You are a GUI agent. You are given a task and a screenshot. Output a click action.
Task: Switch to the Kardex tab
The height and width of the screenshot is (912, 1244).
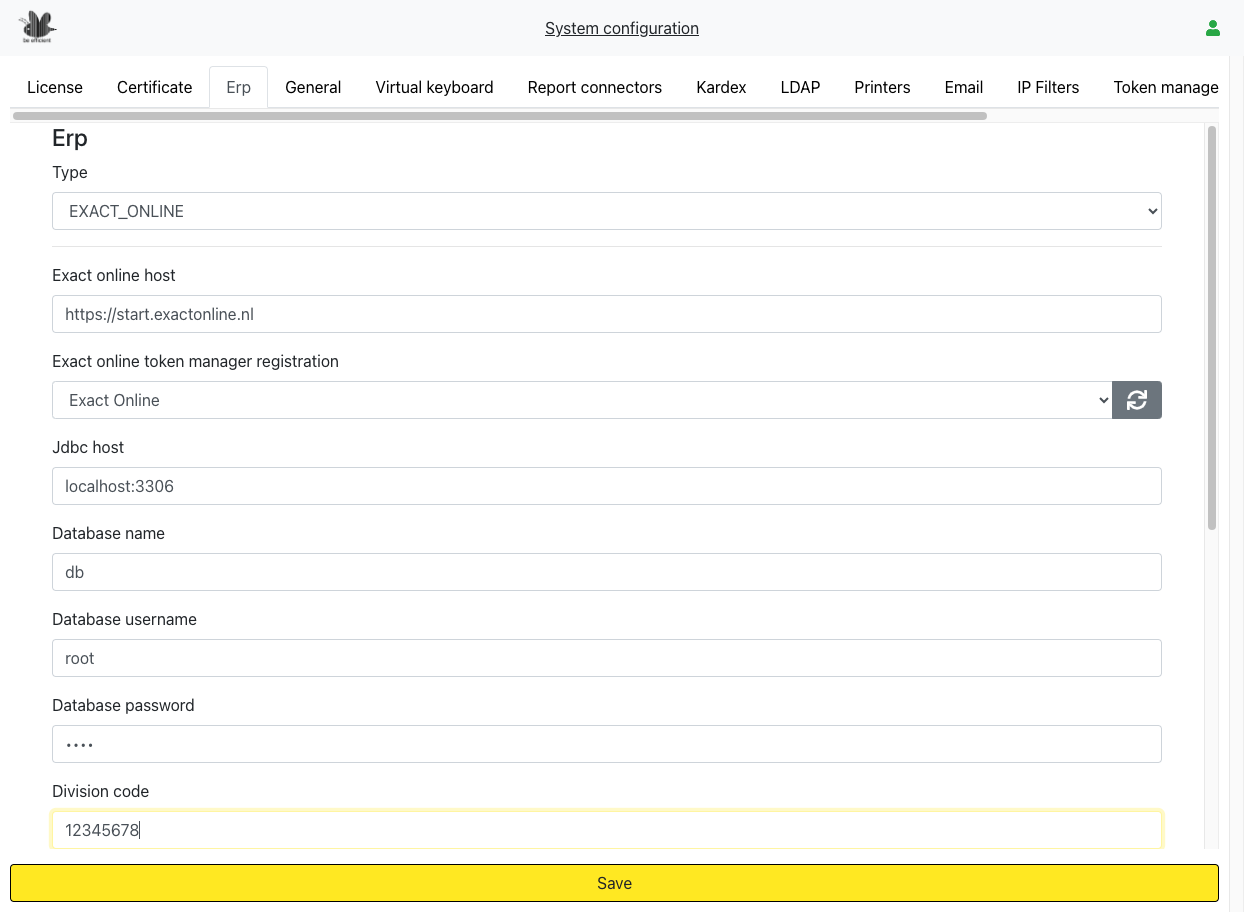pos(721,87)
